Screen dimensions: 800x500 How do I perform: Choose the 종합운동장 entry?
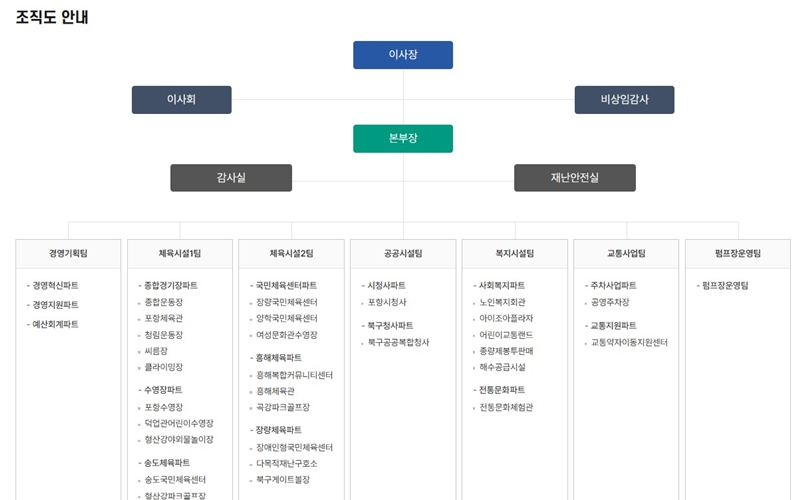[163, 302]
